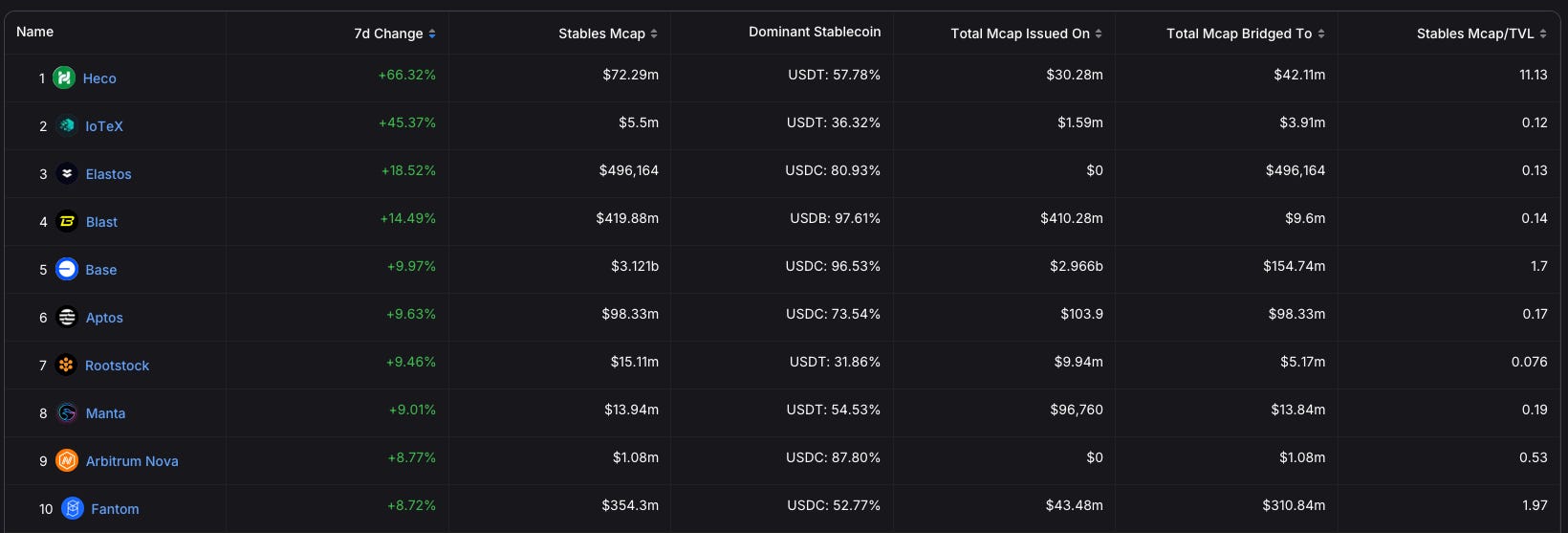Click the Dominant Stablecoin column header
The image size is (1568, 533).
(815, 32)
